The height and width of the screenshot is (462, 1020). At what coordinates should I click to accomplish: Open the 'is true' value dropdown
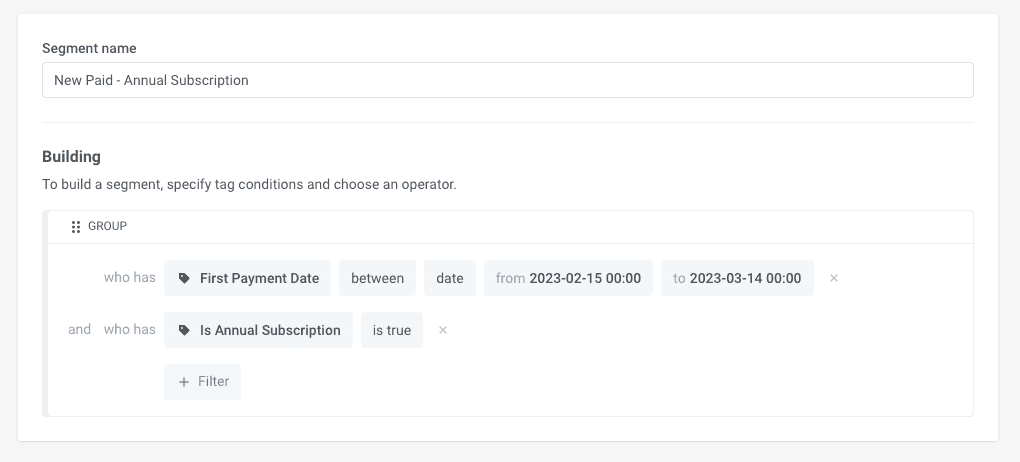(x=392, y=330)
